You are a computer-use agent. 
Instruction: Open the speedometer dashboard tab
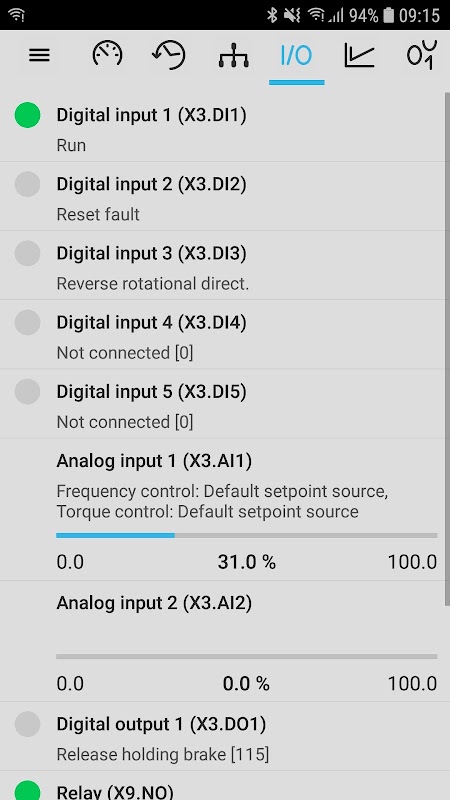click(107, 54)
